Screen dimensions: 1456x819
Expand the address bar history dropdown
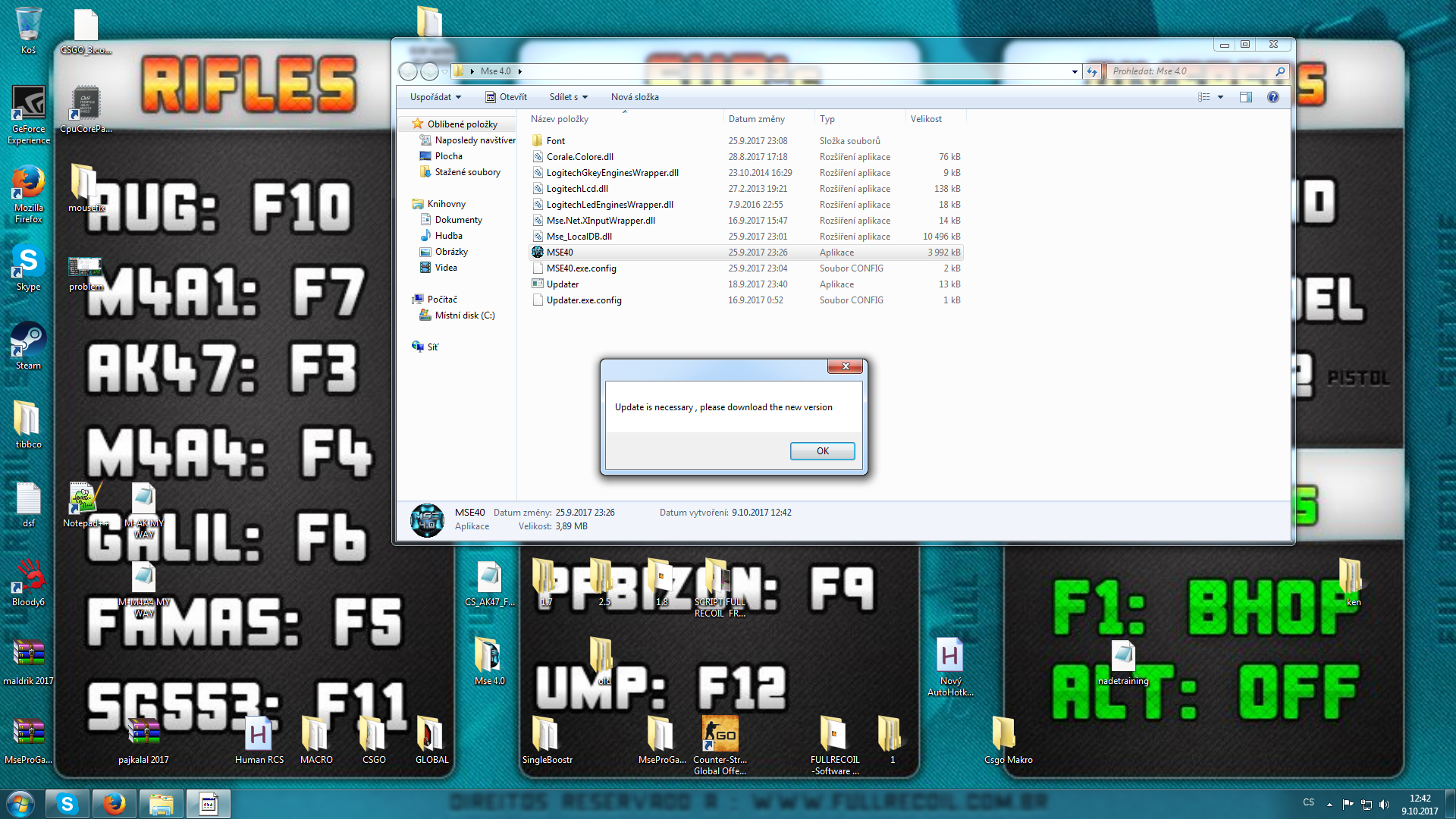point(1075,71)
